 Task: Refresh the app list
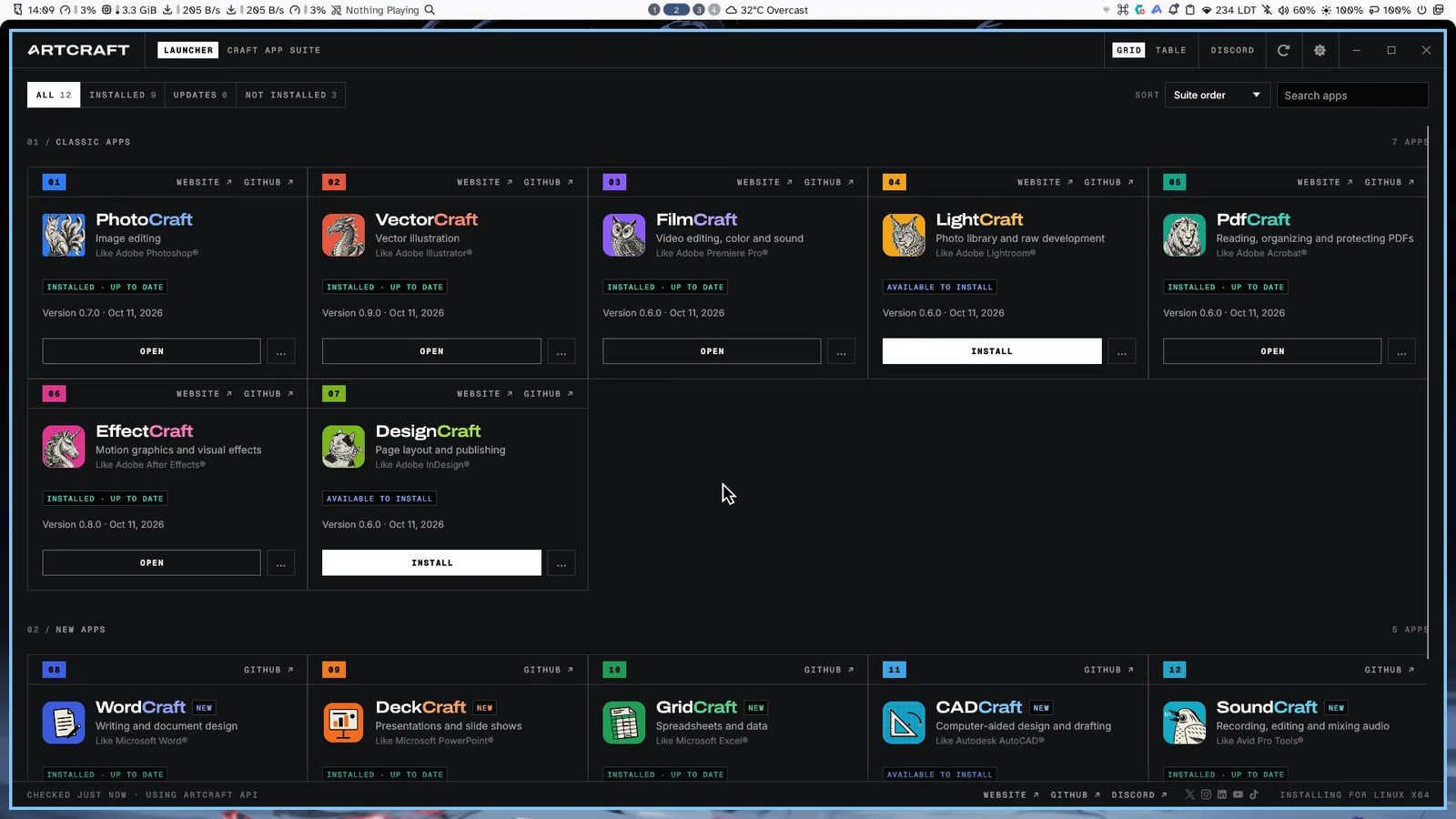click(1283, 50)
